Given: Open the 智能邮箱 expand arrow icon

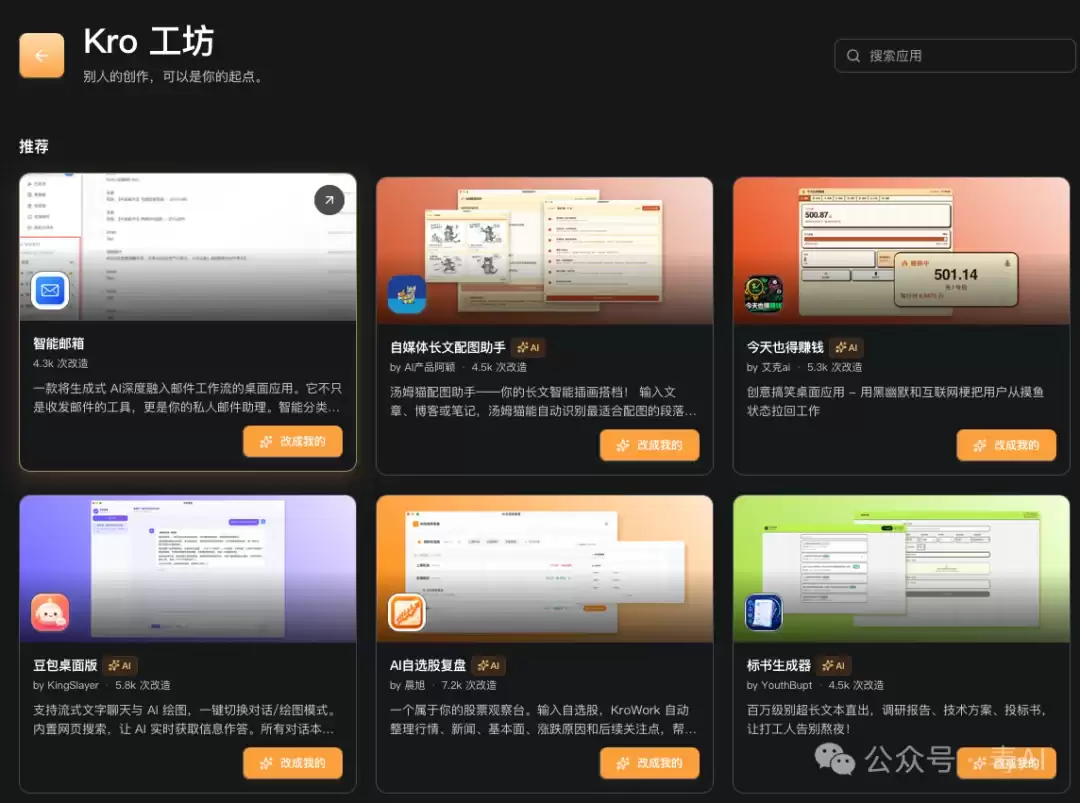Looking at the screenshot, I should coord(329,200).
